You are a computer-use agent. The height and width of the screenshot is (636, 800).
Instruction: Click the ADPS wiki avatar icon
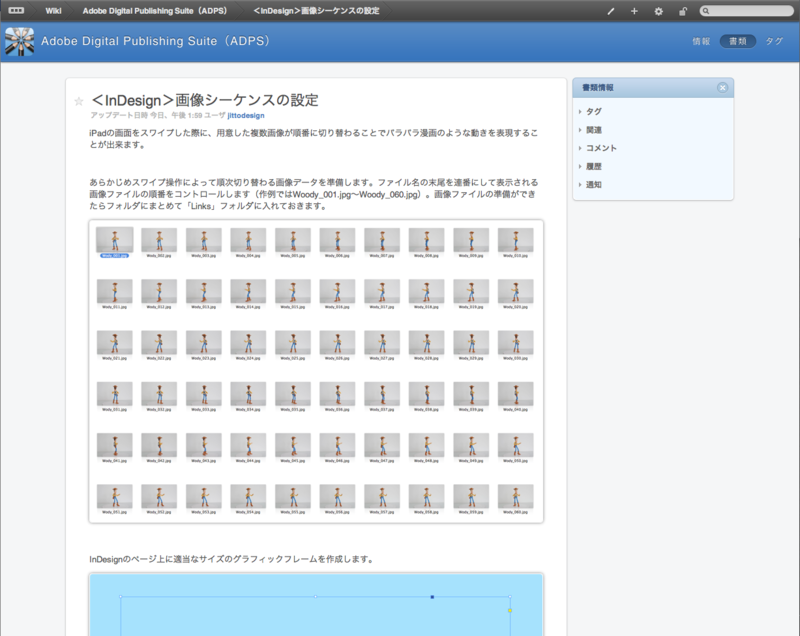[19, 41]
